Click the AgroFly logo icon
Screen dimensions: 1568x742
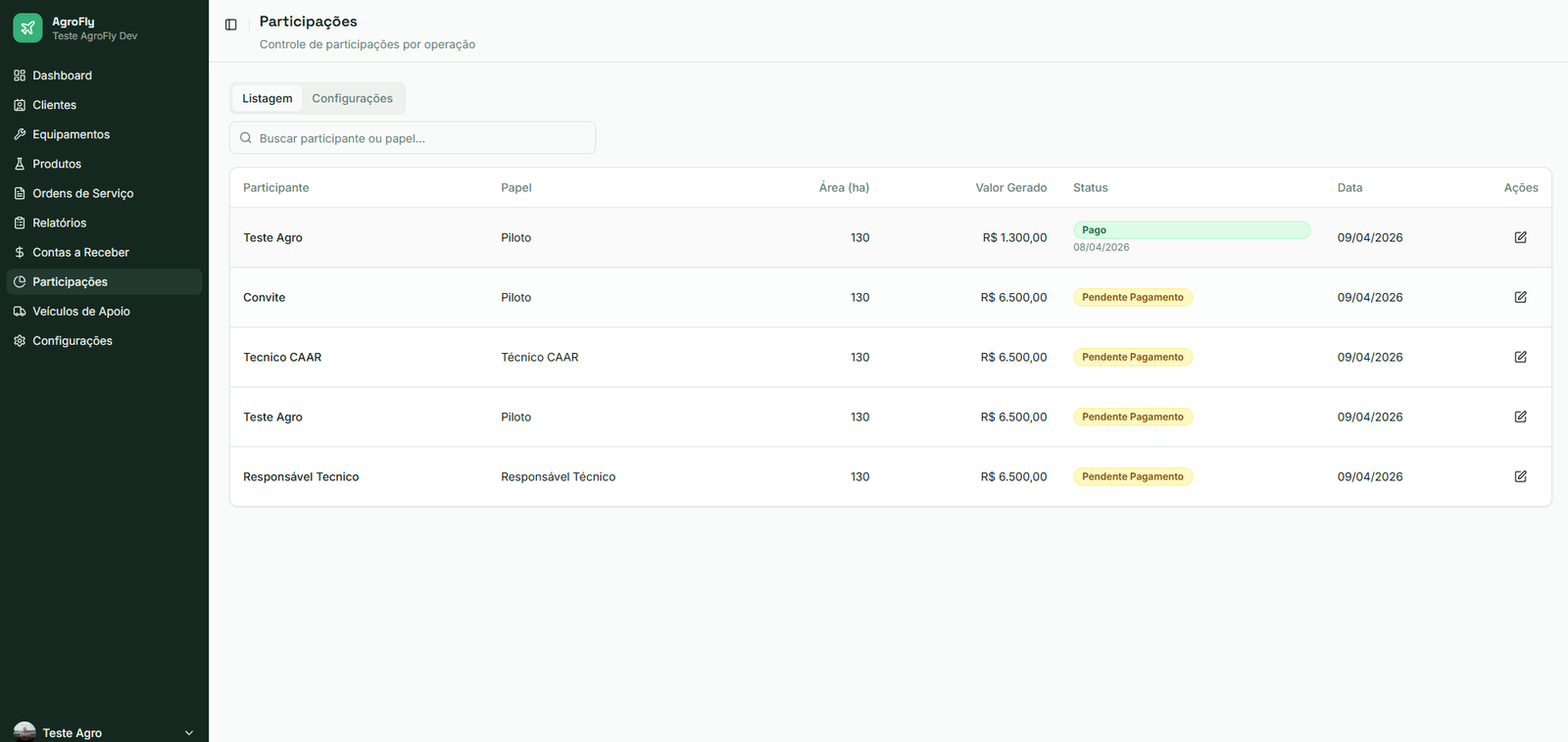coord(27,28)
